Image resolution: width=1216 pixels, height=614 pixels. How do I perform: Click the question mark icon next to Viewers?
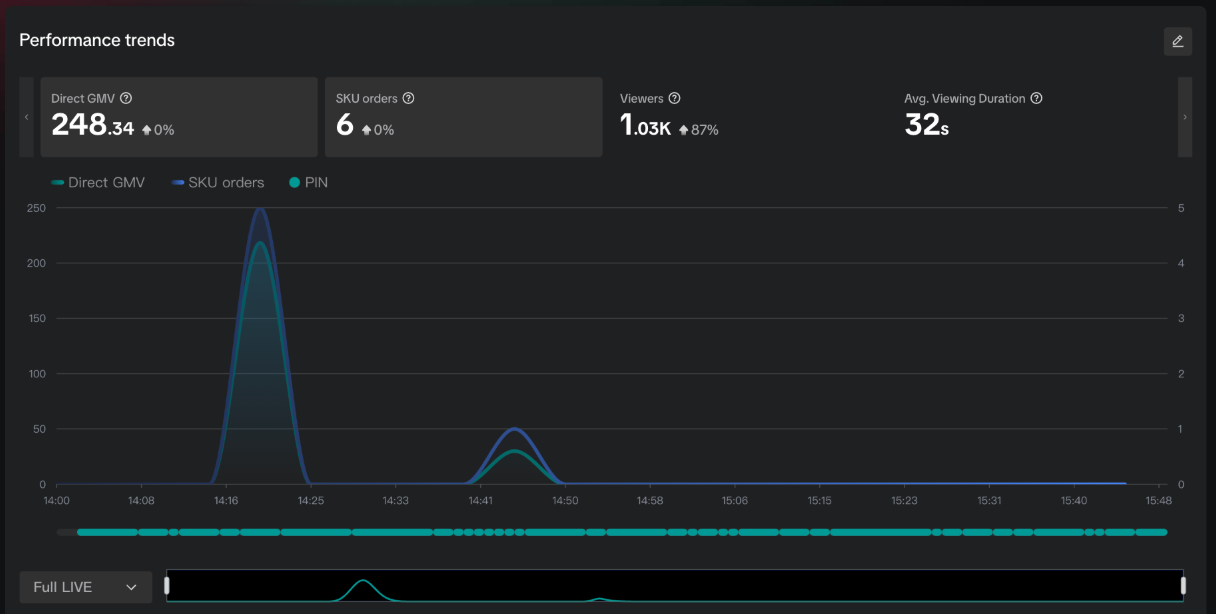pyautogui.click(x=674, y=98)
